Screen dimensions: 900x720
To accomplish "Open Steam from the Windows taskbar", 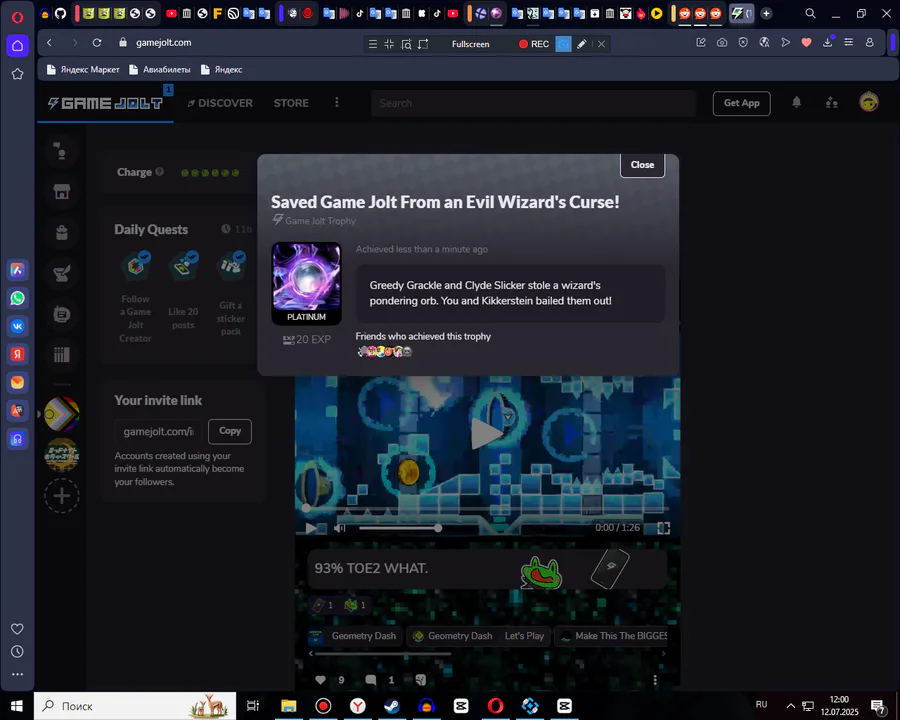I will click(392, 706).
